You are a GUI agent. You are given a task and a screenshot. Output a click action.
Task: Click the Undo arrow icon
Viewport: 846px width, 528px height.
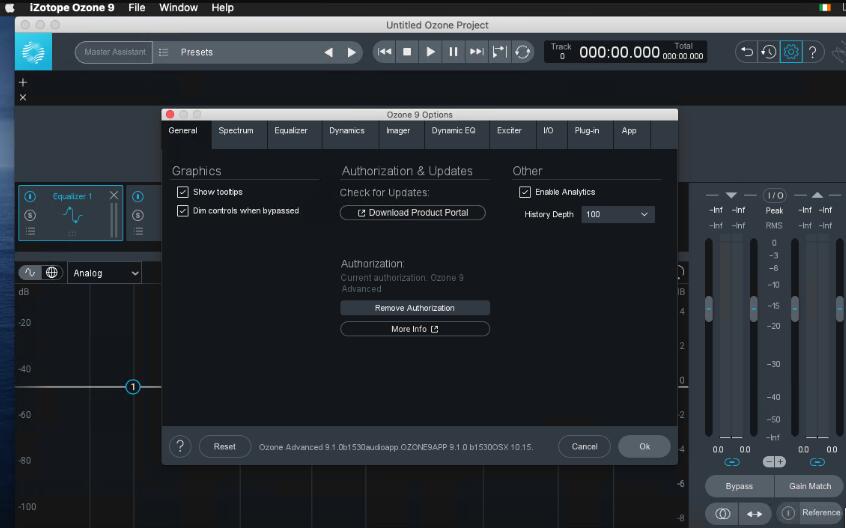pyautogui.click(x=747, y=52)
